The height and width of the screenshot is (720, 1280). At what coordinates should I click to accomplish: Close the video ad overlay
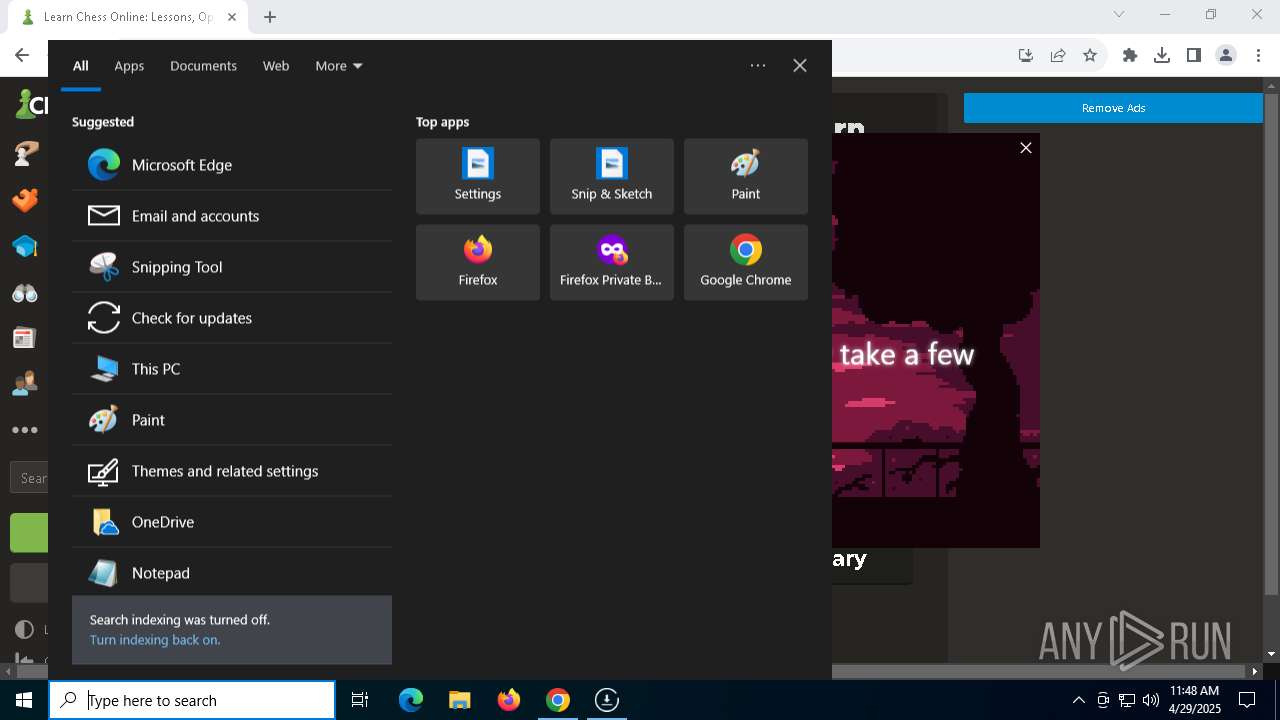(x=1026, y=148)
